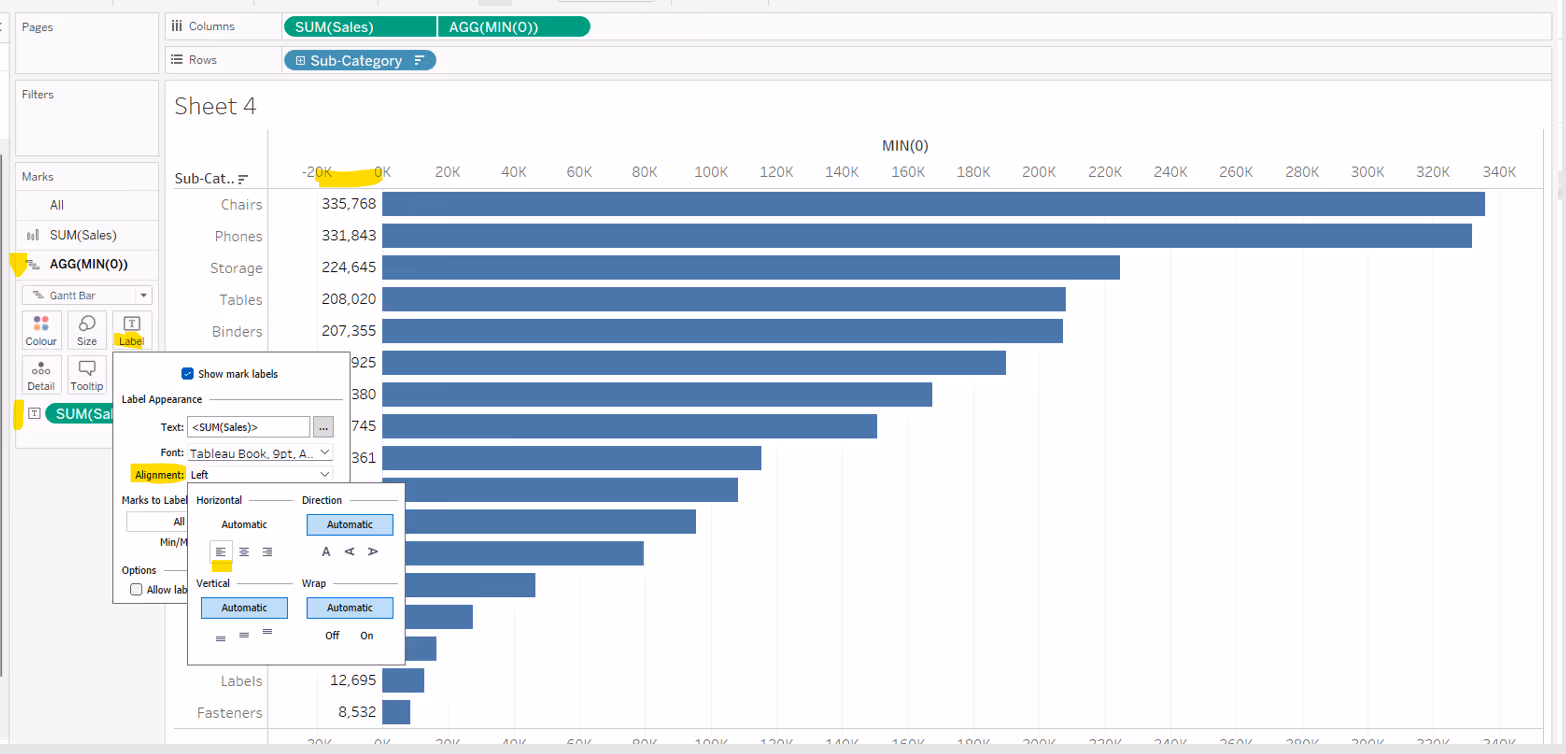Click the 335,768 label value
1566x754 pixels.
point(349,204)
